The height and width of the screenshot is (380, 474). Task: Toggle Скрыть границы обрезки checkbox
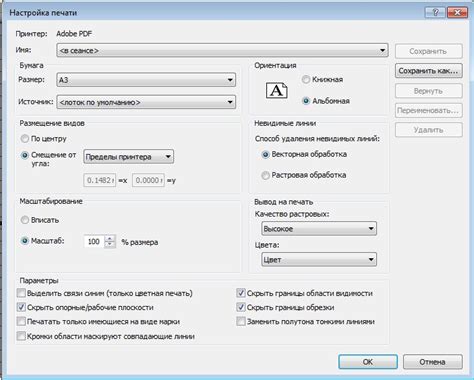click(241, 307)
